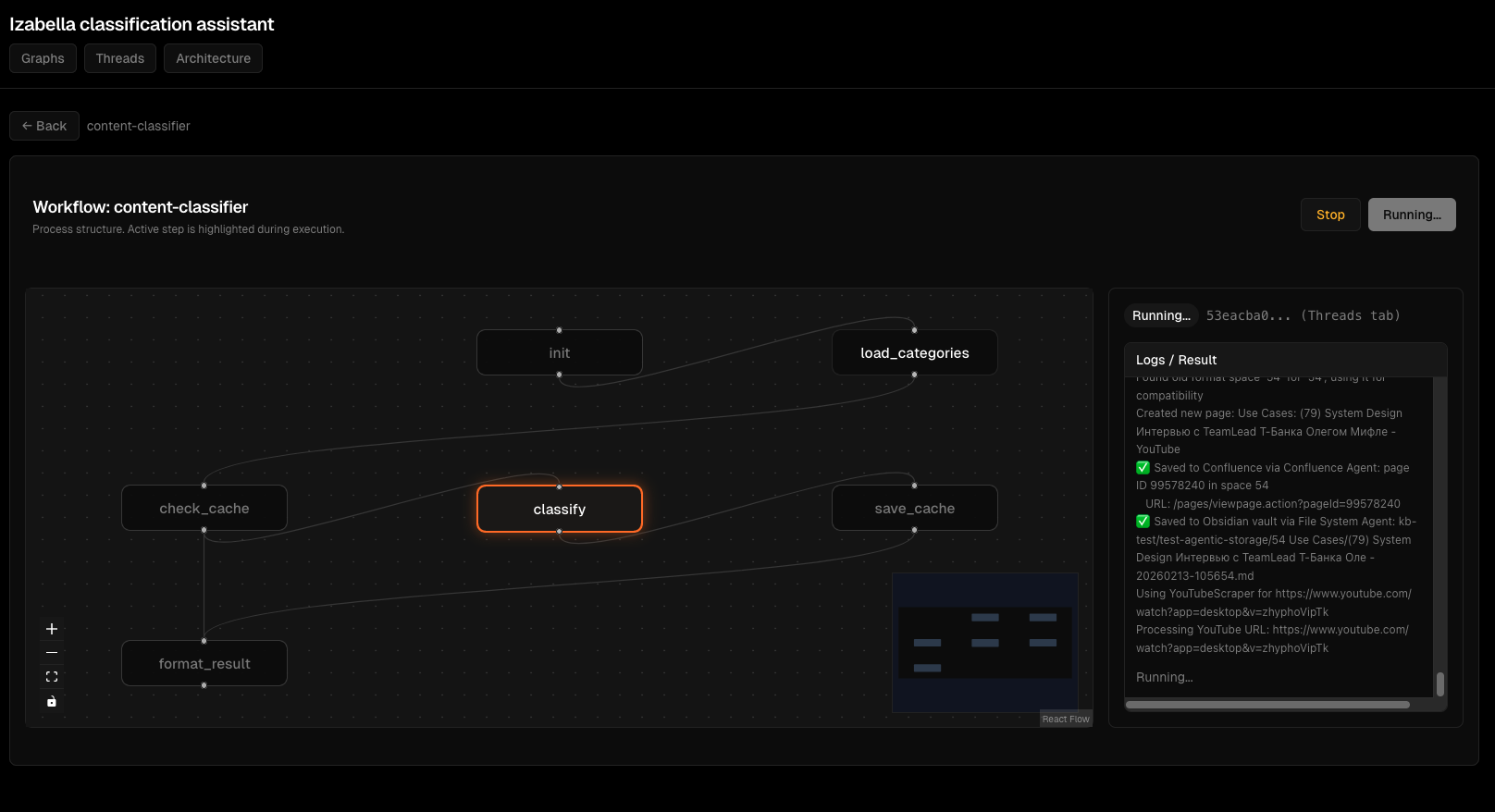Click the logs vertical scrollbar thumb
The height and width of the screenshot is (812, 1495).
coord(1440,683)
